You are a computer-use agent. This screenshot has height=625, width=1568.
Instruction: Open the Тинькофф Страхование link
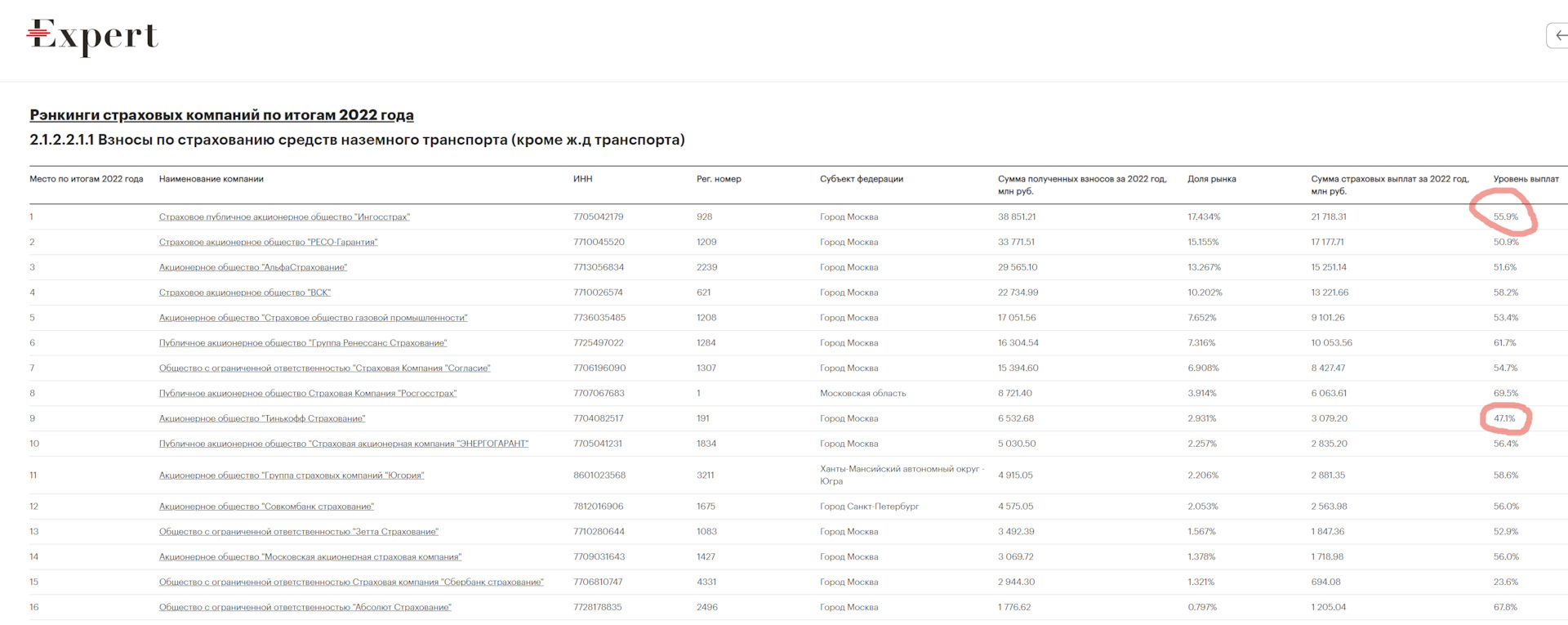[x=262, y=419]
